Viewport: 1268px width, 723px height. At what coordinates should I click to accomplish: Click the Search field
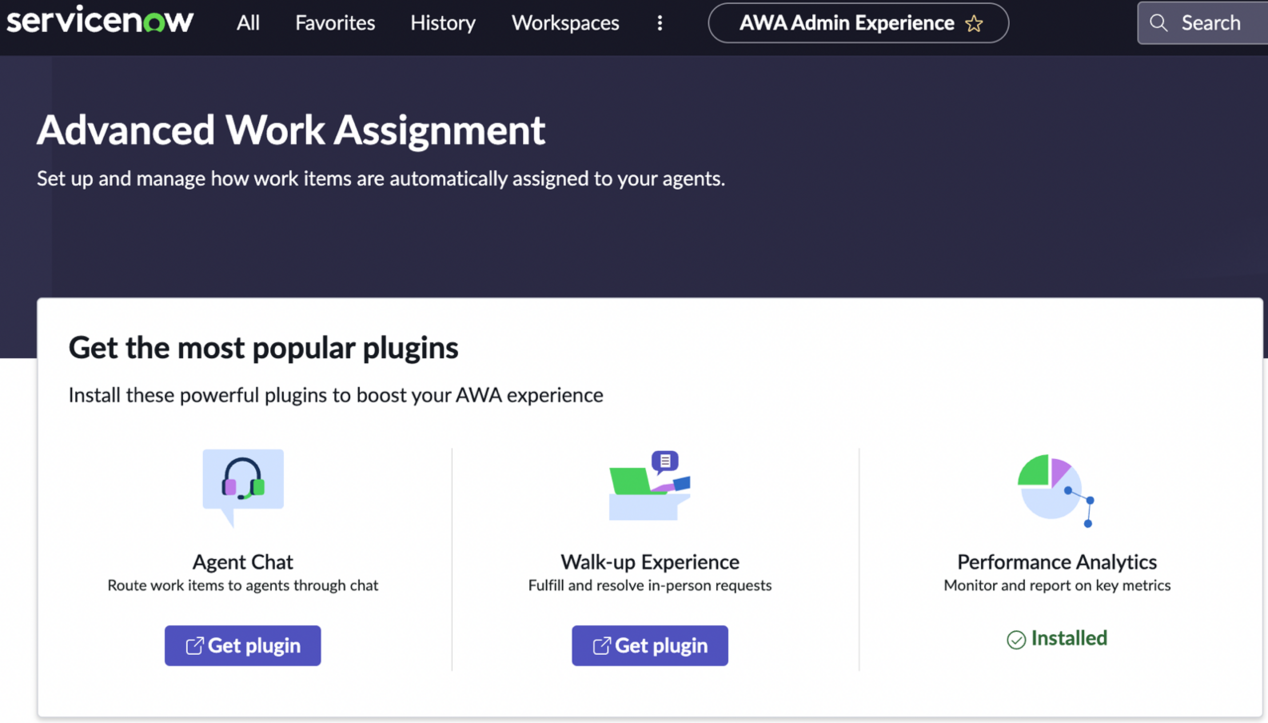pyautogui.click(x=1203, y=23)
